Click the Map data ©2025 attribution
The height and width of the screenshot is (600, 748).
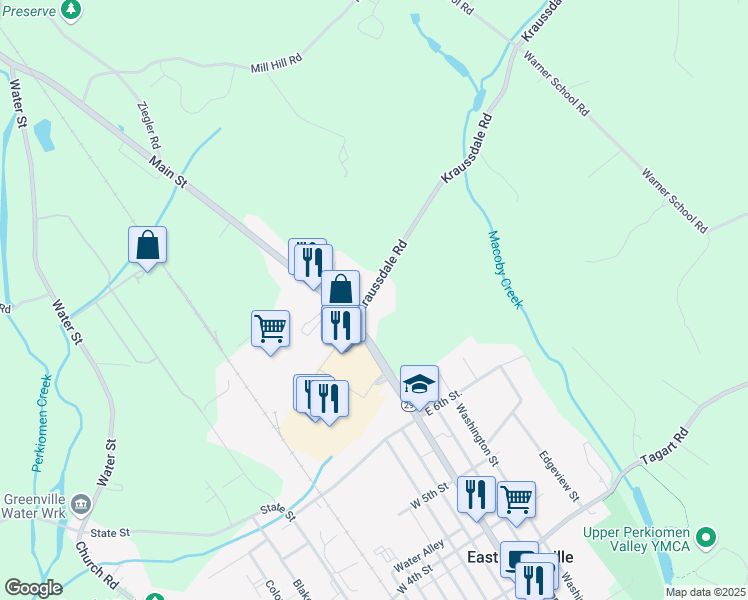point(706,593)
